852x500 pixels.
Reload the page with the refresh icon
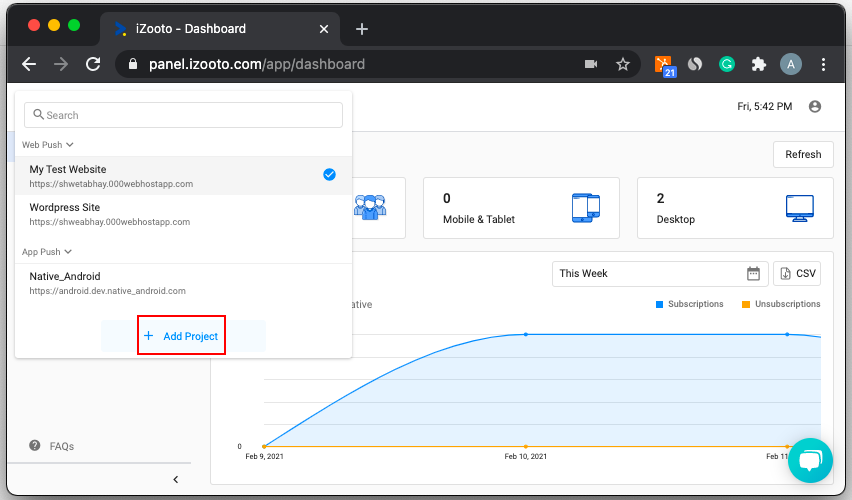[x=93, y=64]
